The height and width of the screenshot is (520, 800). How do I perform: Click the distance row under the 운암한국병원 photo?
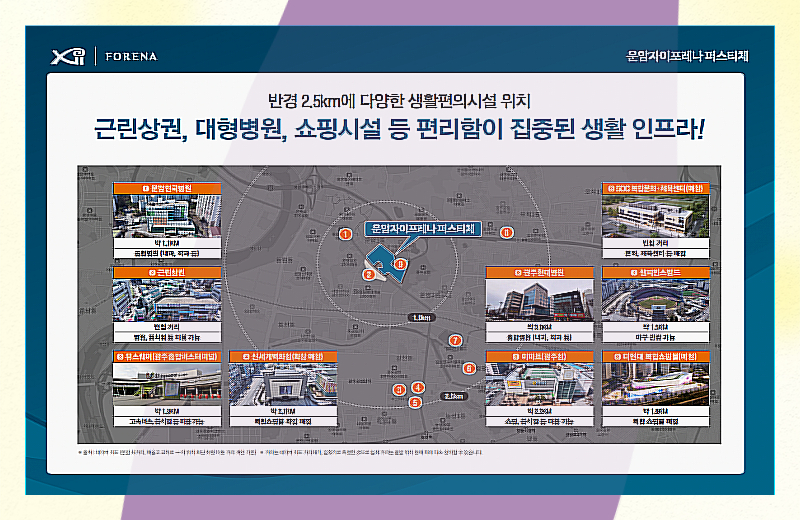point(167,243)
